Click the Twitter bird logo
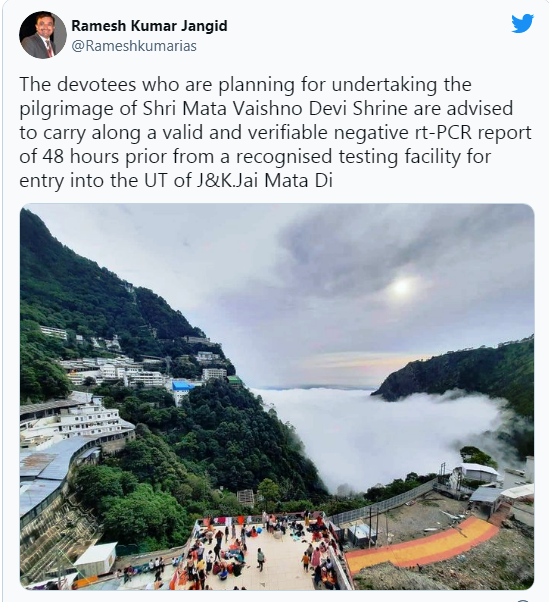Image resolution: width=549 pixels, height=602 pixels. coord(523,23)
